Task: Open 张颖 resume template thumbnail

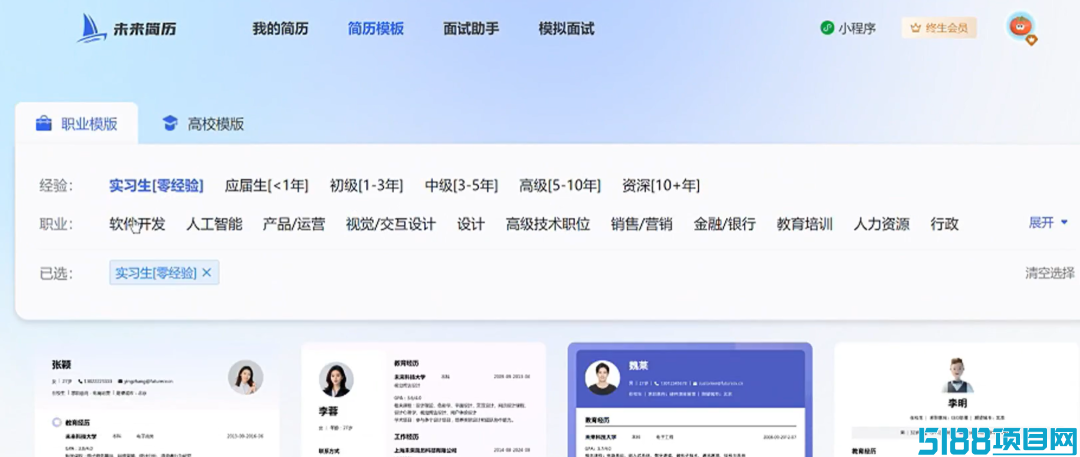Action: pos(157,402)
